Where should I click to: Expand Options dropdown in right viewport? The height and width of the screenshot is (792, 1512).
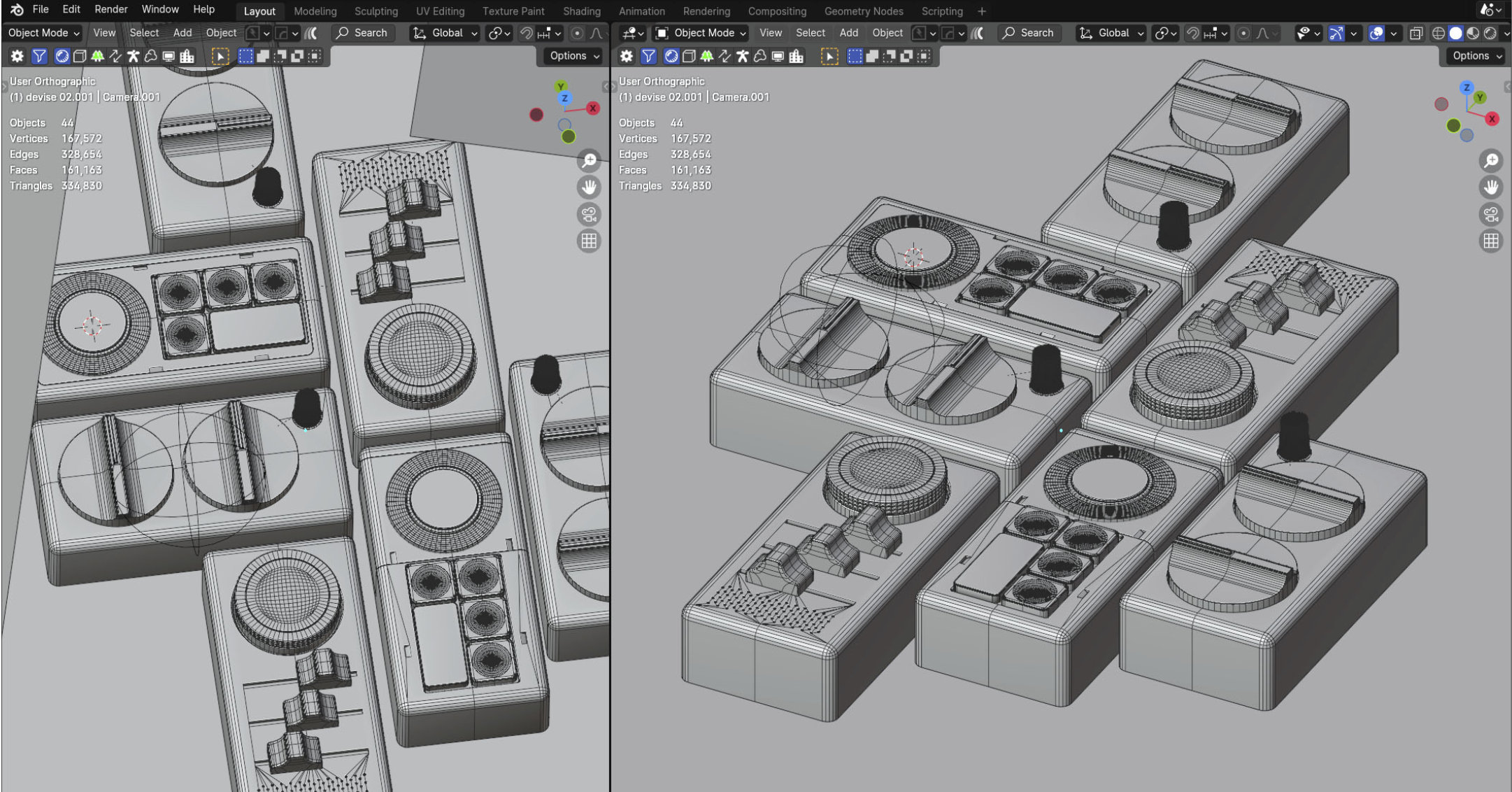(x=1476, y=56)
